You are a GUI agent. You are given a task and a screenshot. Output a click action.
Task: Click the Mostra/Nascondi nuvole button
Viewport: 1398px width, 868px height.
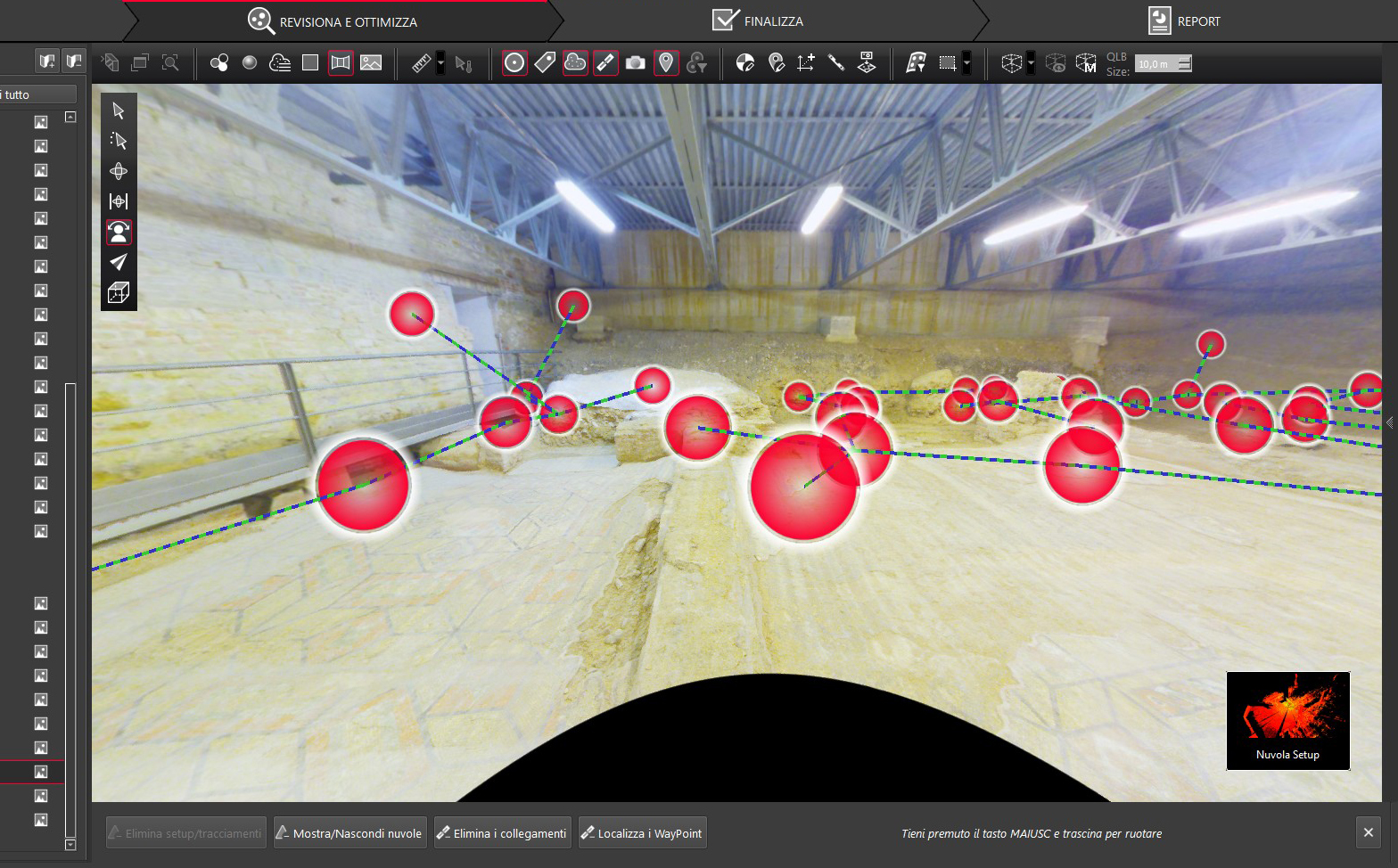click(x=349, y=833)
